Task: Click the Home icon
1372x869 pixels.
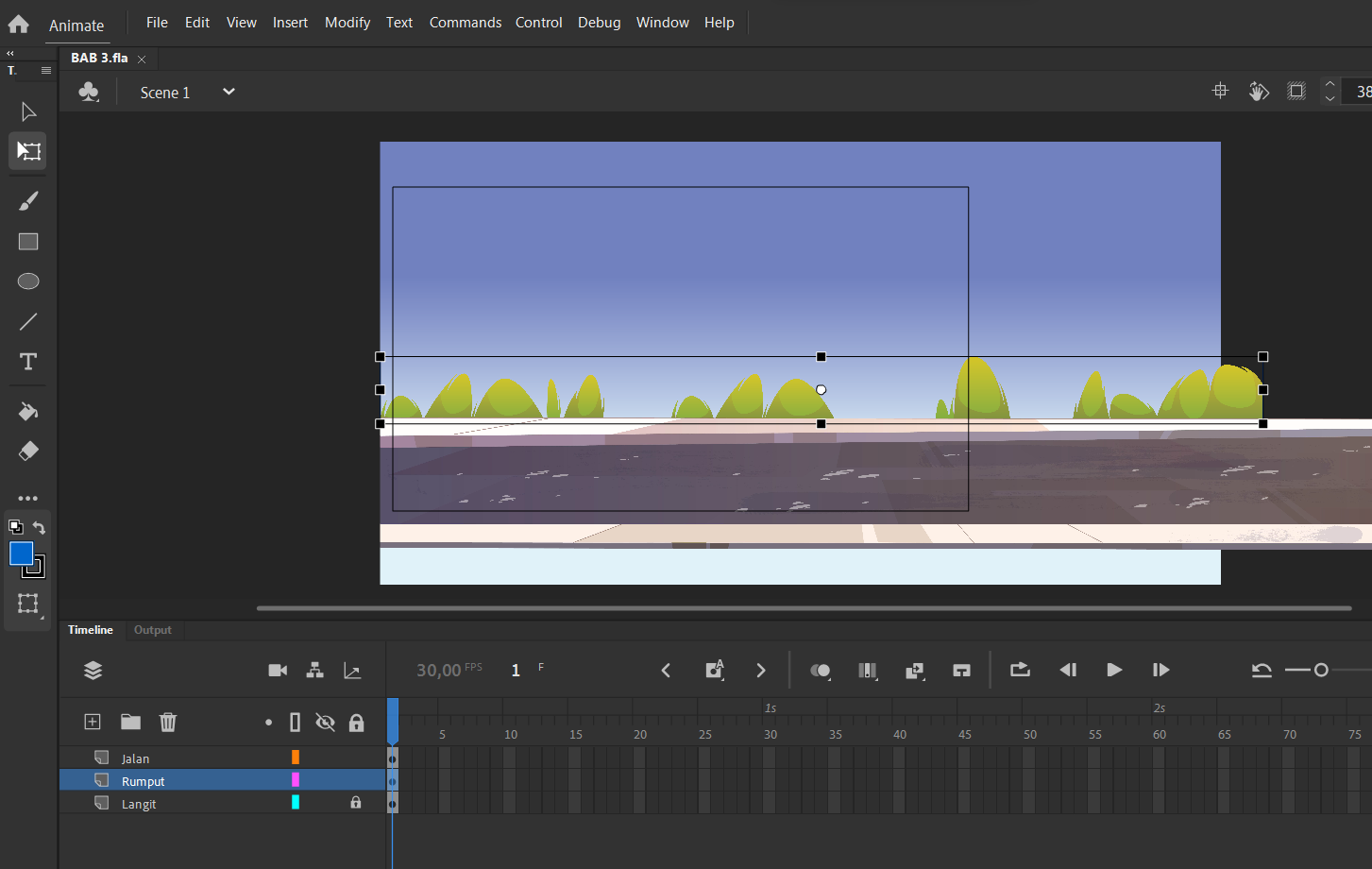Action: coord(18,24)
